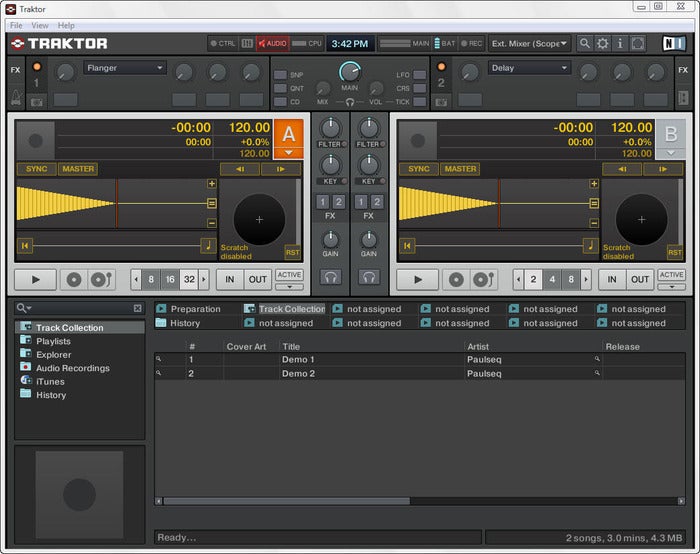The height and width of the screenshot is (554, 700).
Task: Clear the browser search field
Action: 138,308
